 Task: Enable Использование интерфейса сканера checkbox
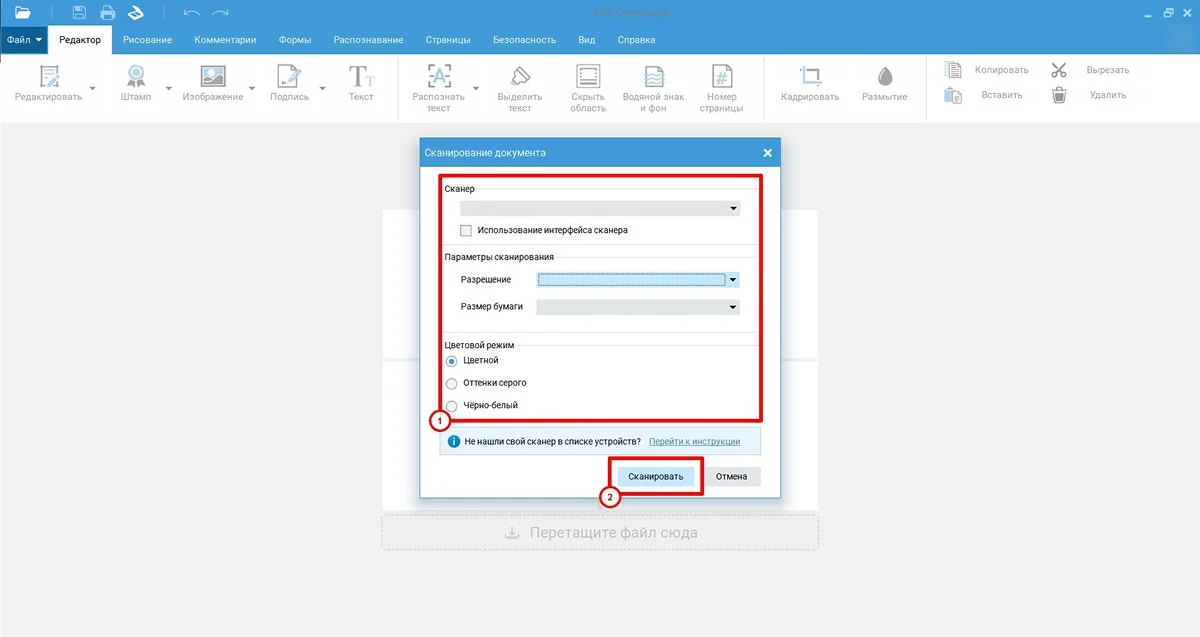click(x=466, y=230)
